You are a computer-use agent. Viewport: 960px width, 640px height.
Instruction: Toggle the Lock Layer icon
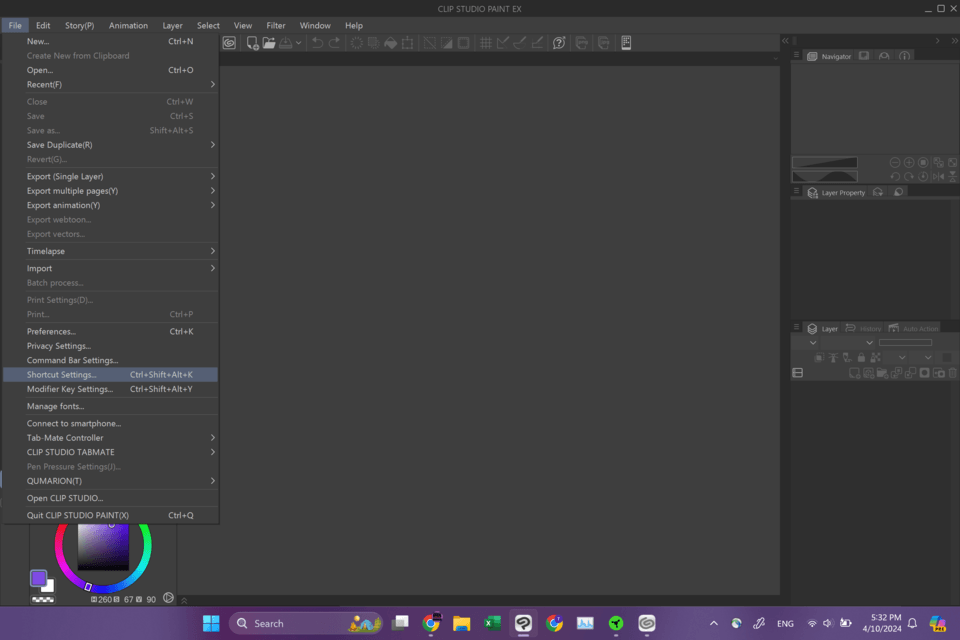click(x=861, y=358)
